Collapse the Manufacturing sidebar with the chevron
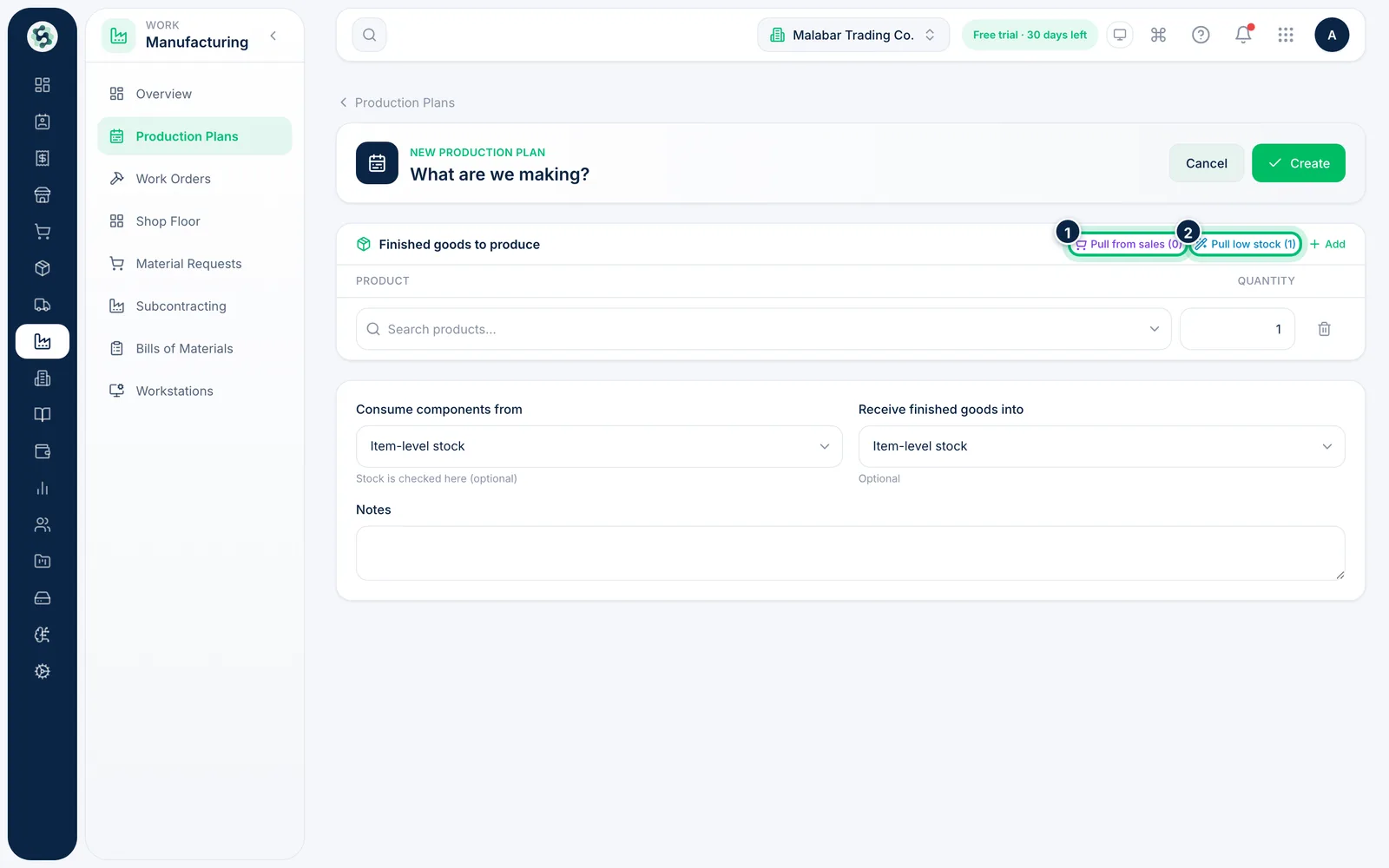 273,36
